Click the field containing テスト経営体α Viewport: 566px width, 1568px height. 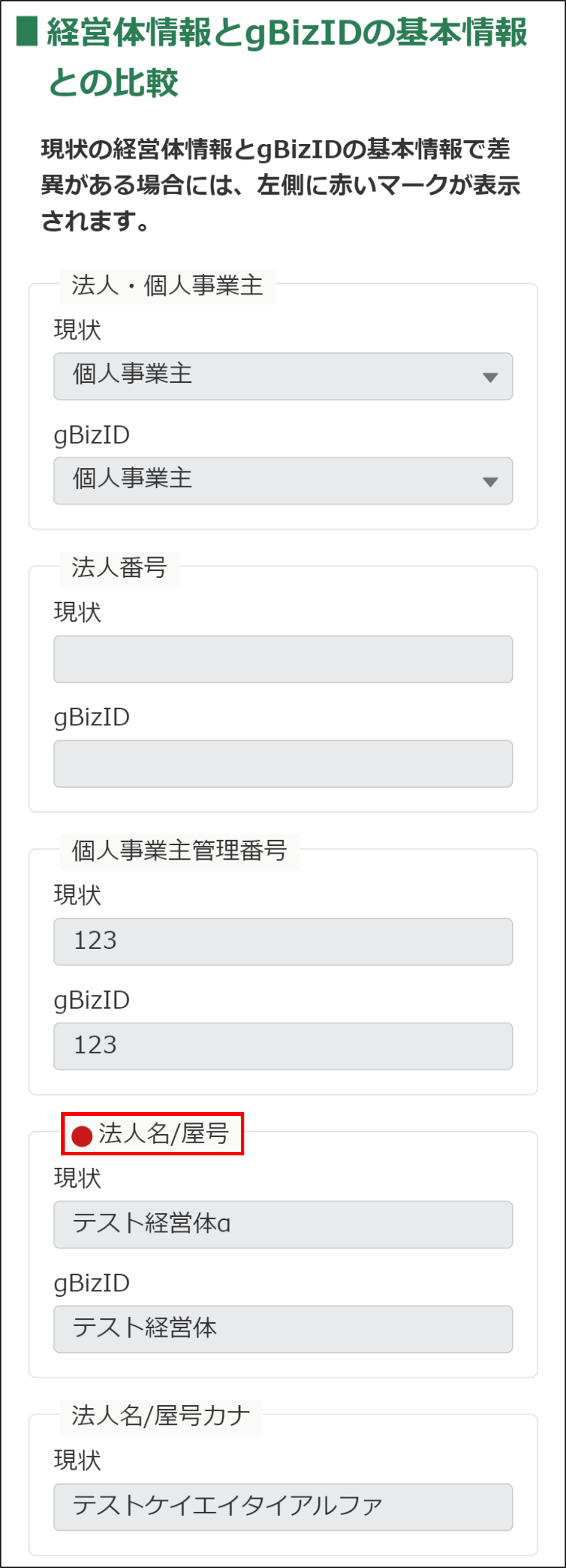pyautogui.click(x=283, y=1224)
